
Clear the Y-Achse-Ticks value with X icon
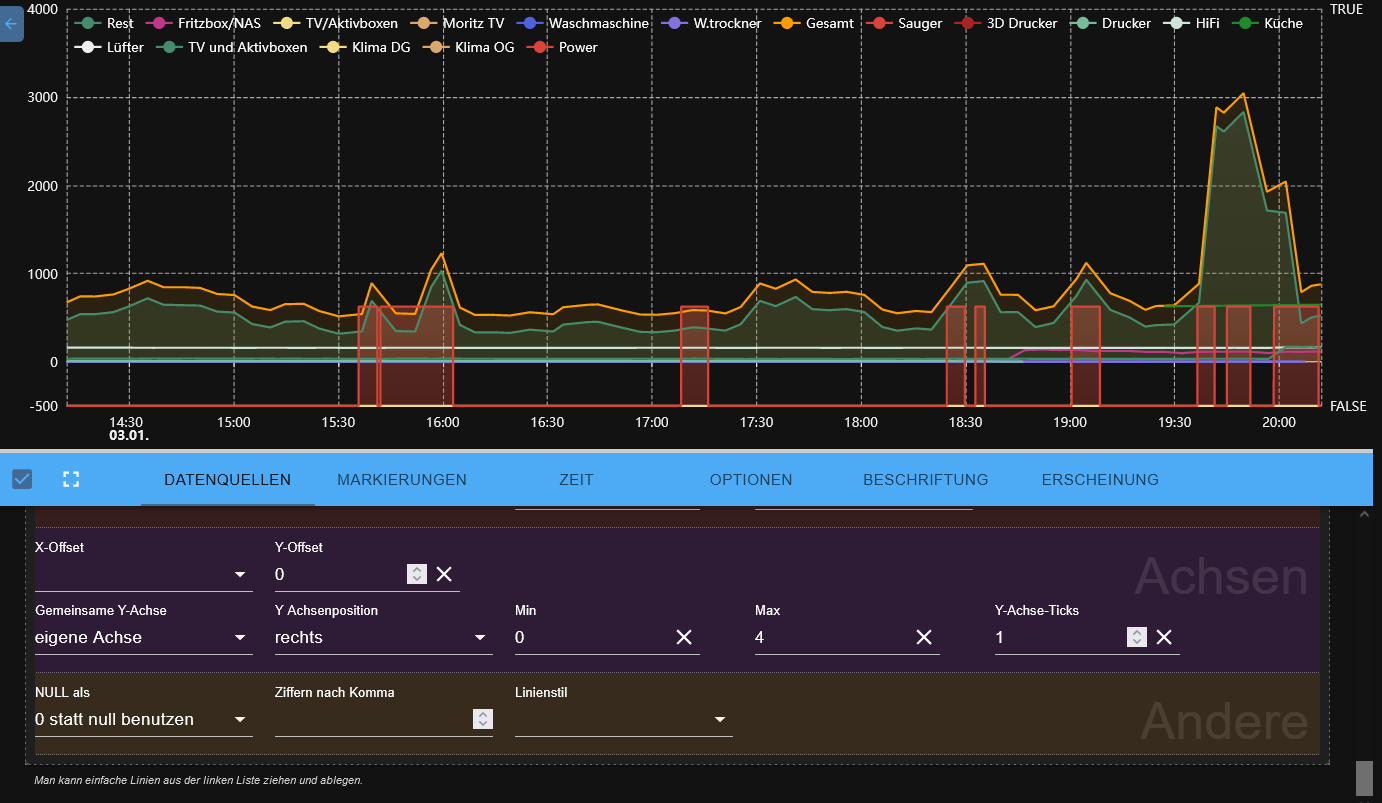(x=1164, y=637)
